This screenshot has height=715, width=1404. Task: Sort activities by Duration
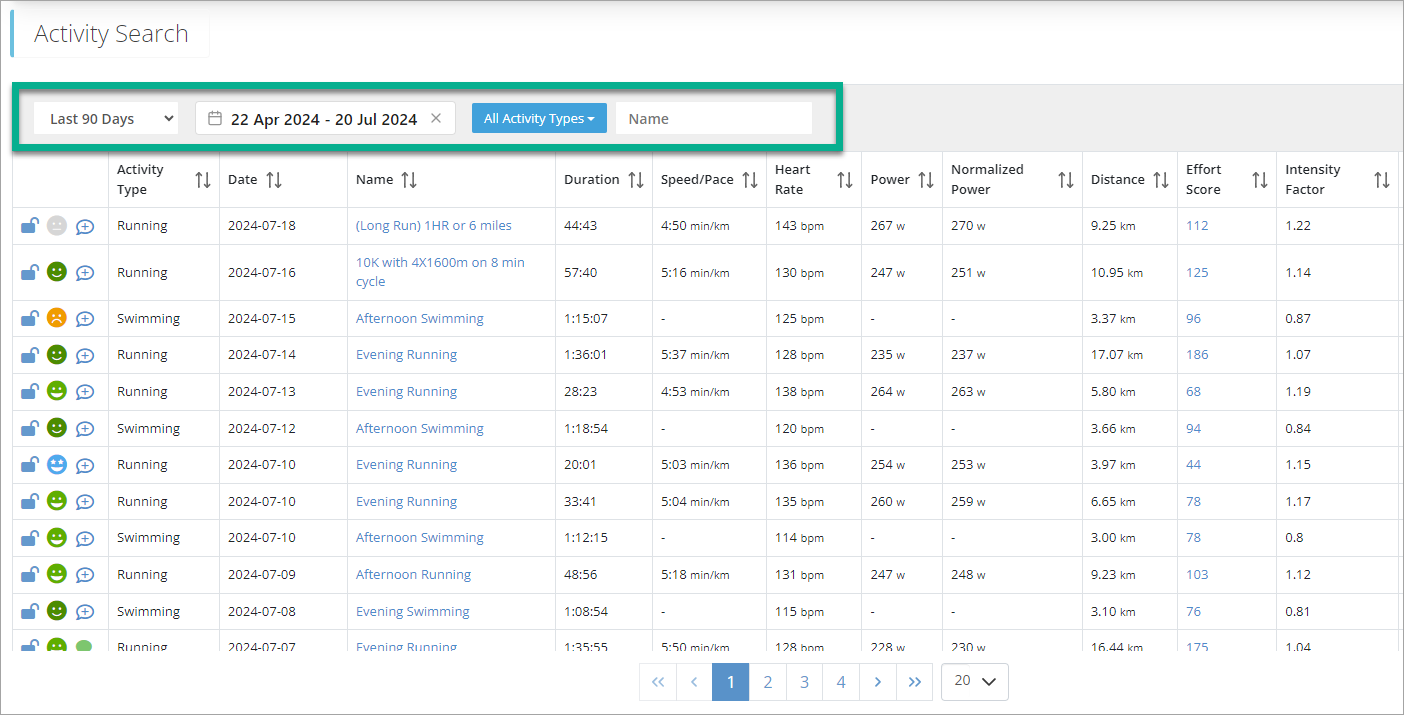[636, 180]
